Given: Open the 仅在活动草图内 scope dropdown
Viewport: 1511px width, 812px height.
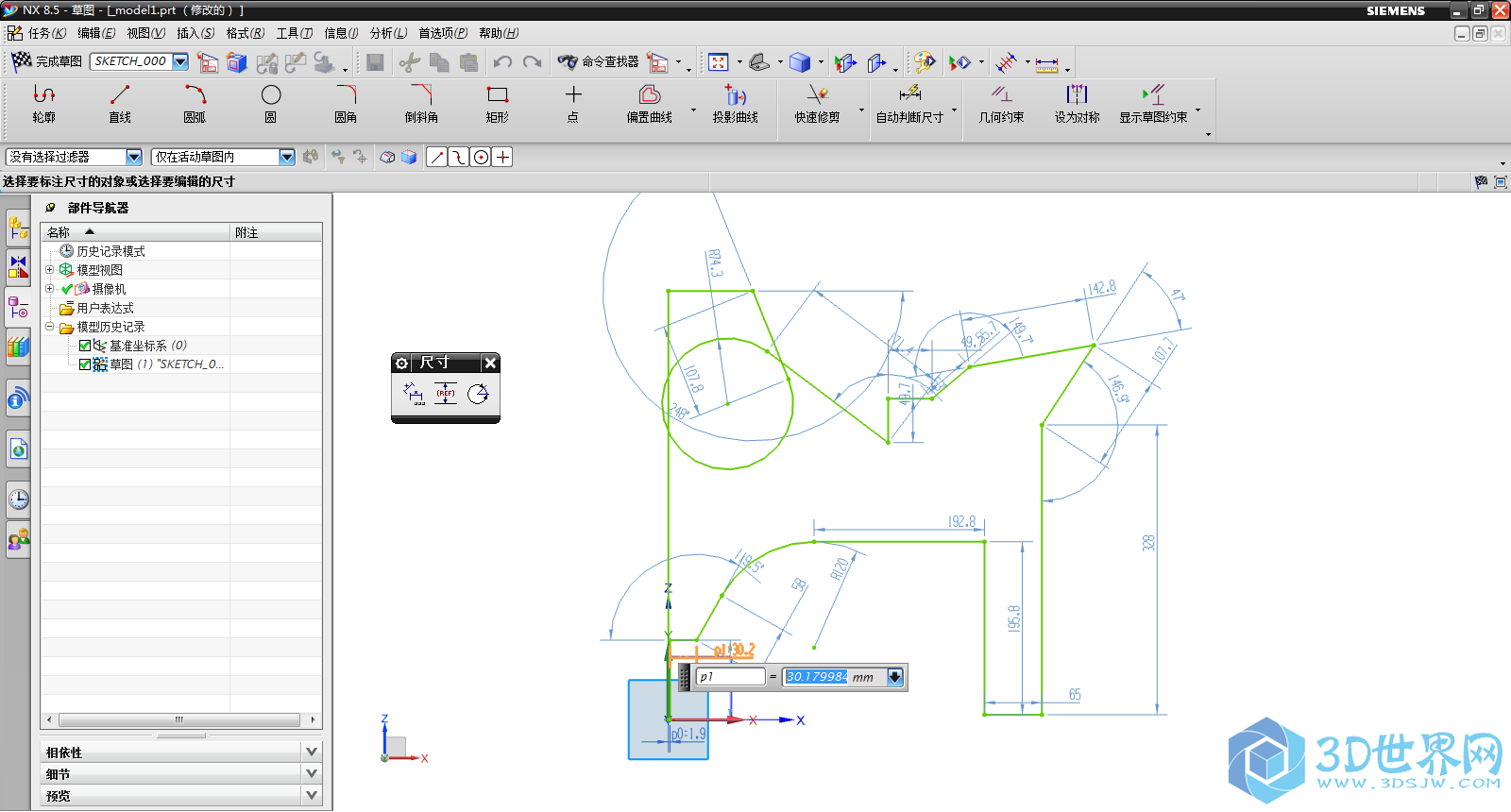Looking at the screenshot, I should [287, 157].
